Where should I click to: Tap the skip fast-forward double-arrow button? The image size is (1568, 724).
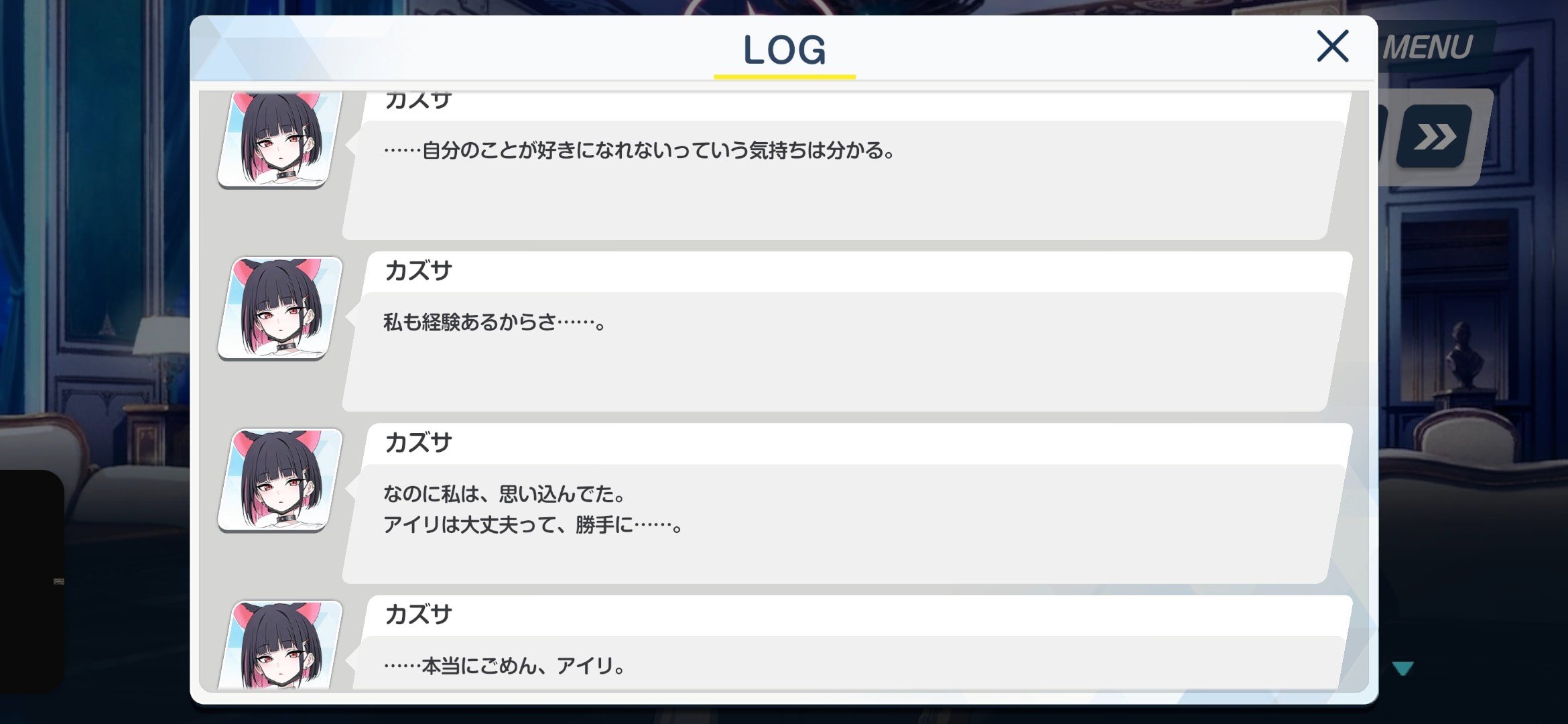point(1434,137)
